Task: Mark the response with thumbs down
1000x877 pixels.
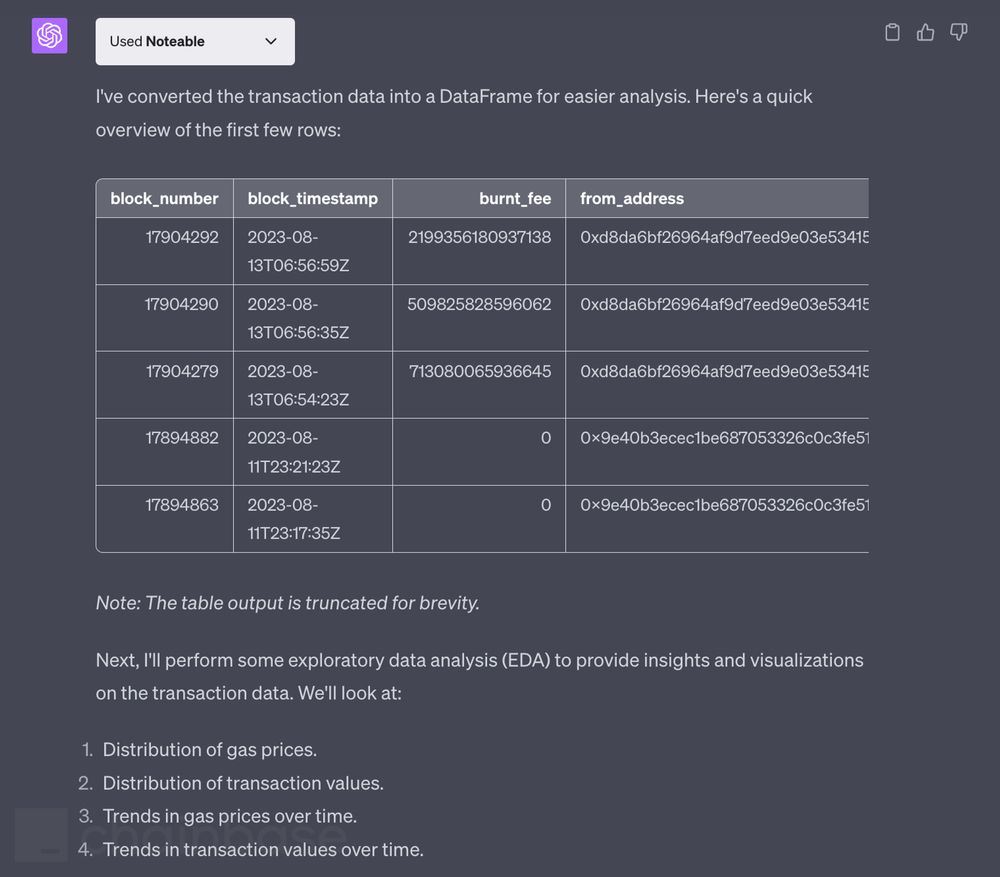Action: point(958,33)
